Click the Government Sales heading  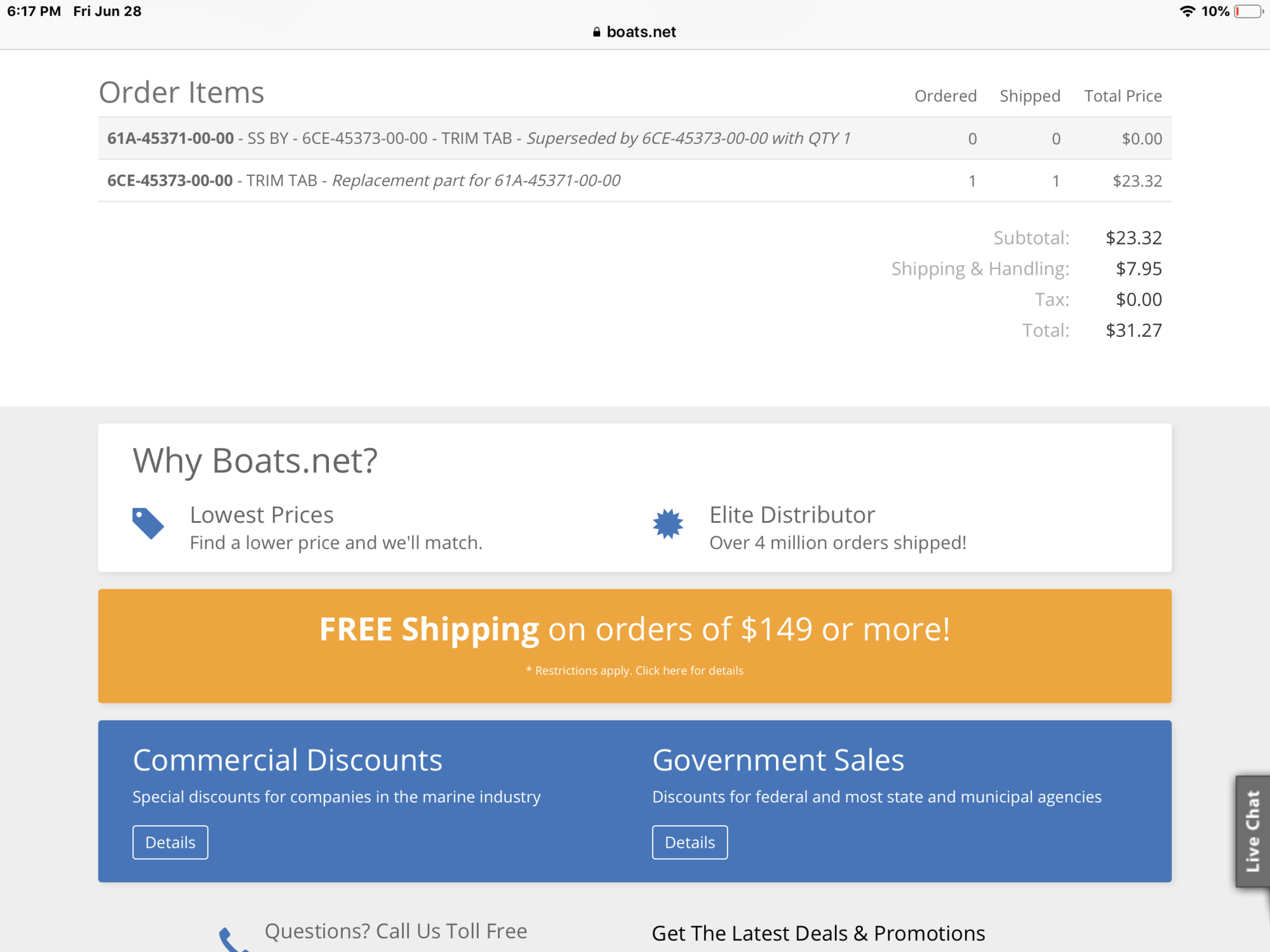(778, 760)
